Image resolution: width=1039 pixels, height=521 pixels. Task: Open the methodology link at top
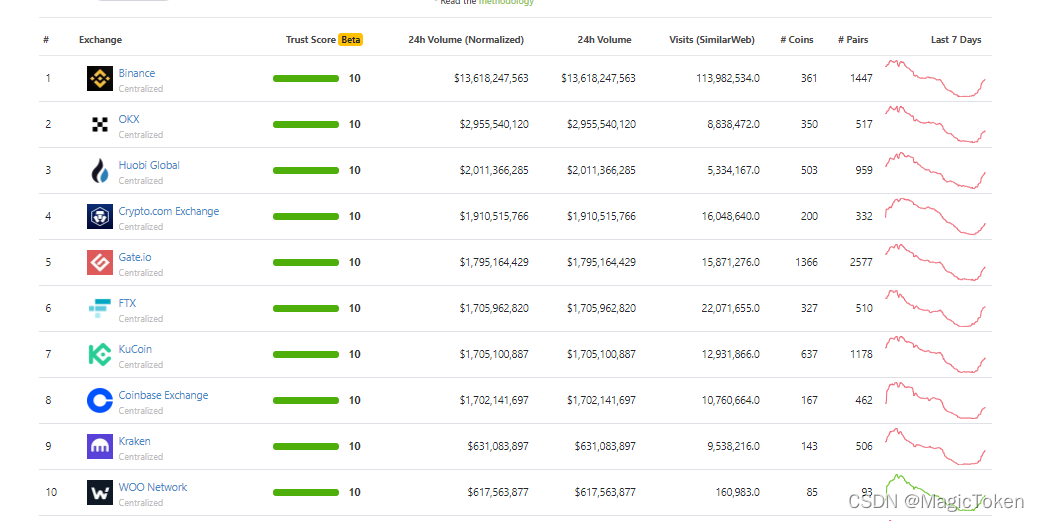[506, 2]
